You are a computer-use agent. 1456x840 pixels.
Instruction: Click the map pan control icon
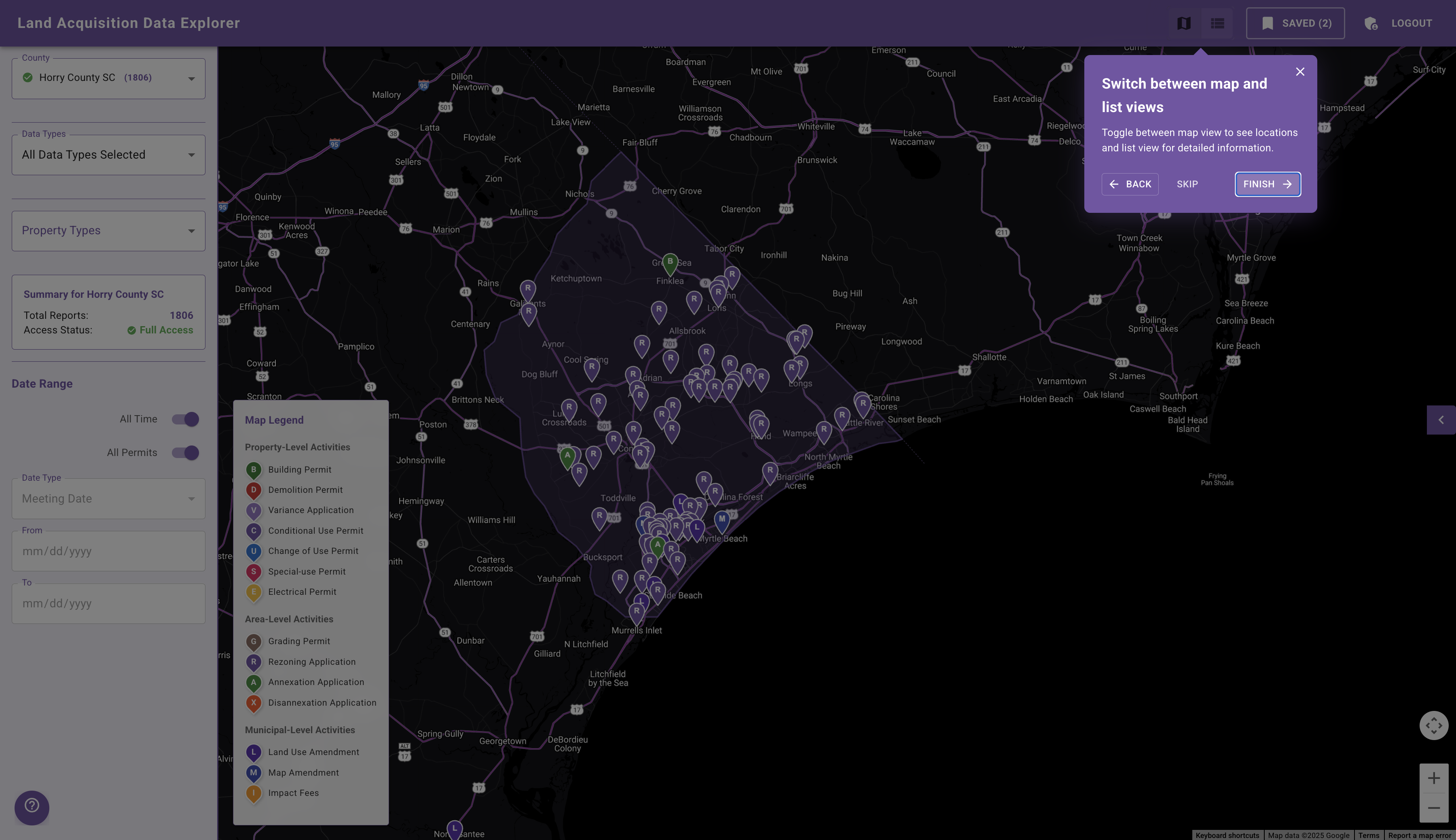1433,725
